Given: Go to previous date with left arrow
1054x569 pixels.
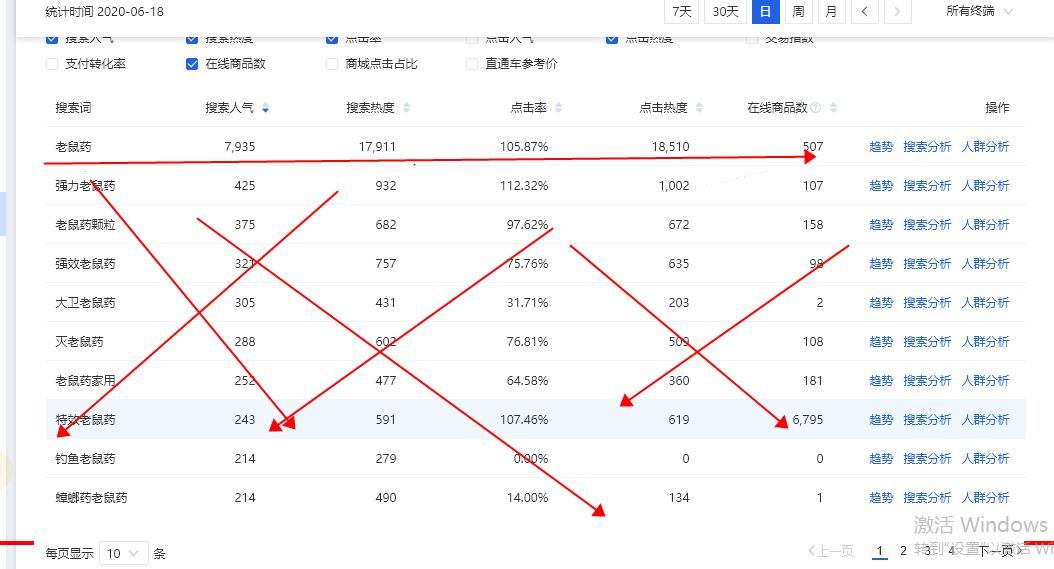Looking at the screenshot, I should point(864,11).
